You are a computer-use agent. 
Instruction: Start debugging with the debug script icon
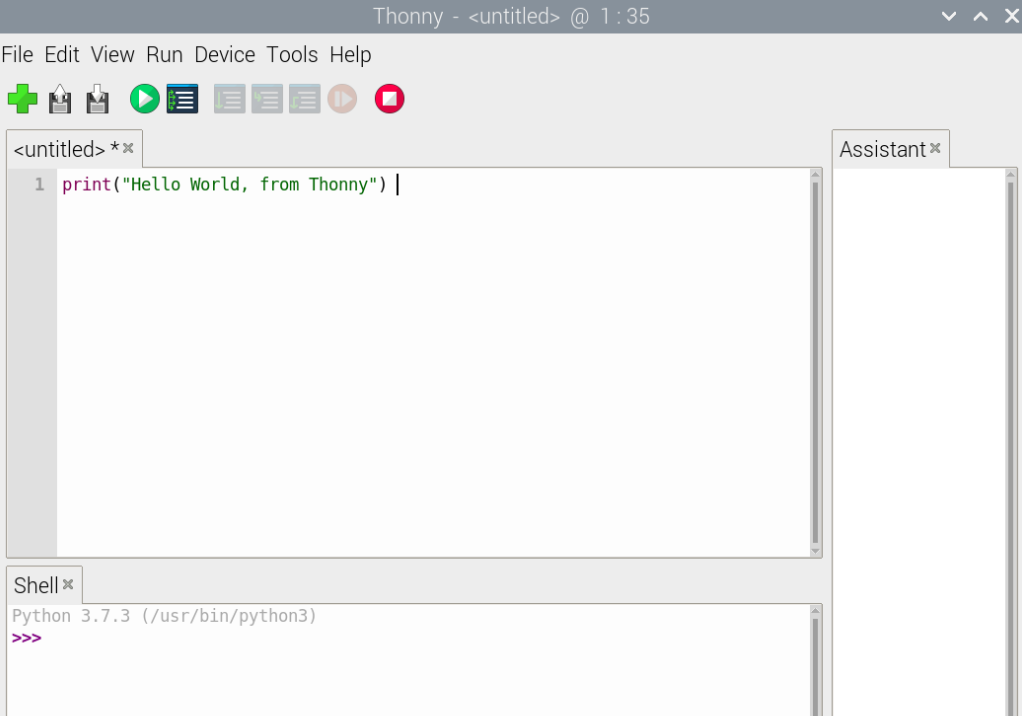[x=182, y=99]
